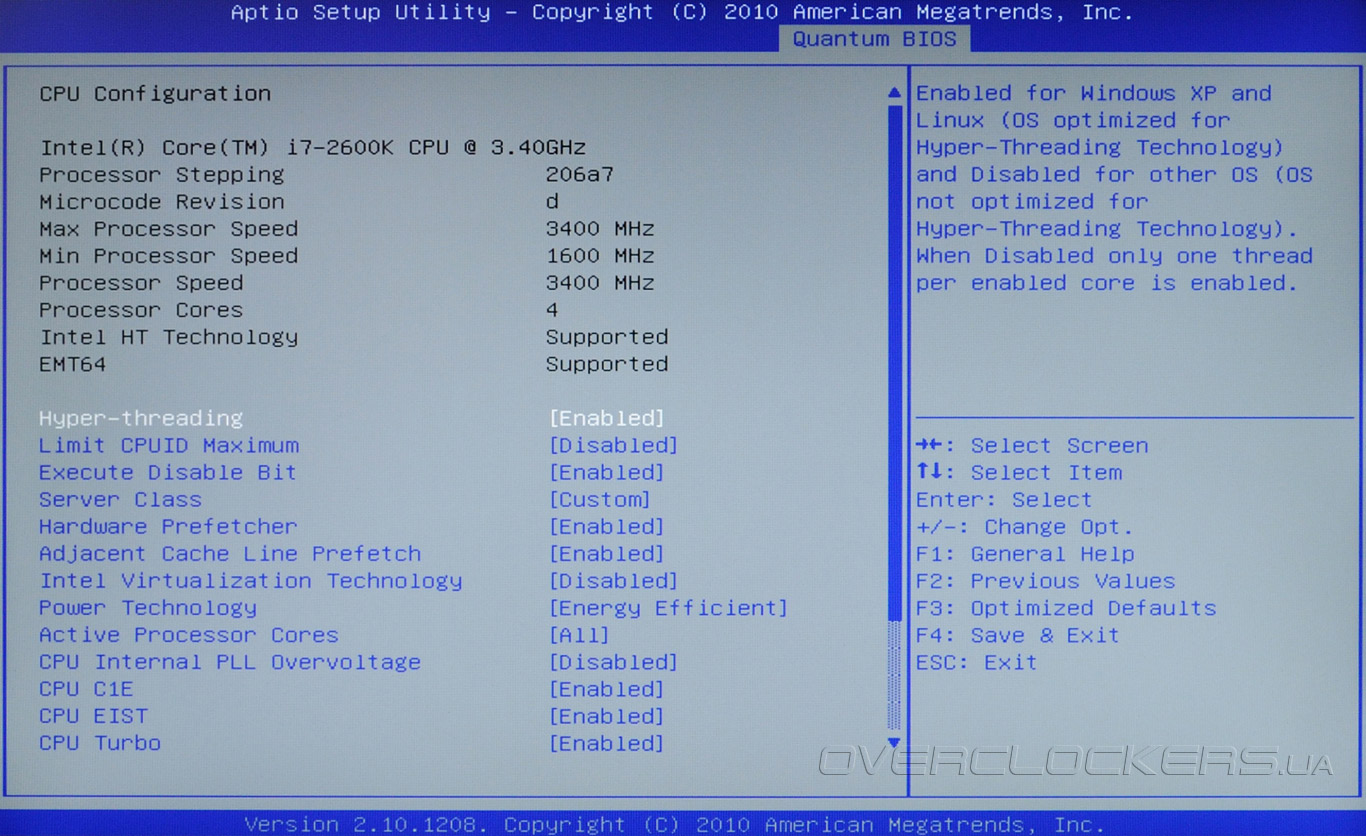Click the Processor Stepping label
This screenshot has height=836, width=1366.
(x=162, y=174)
